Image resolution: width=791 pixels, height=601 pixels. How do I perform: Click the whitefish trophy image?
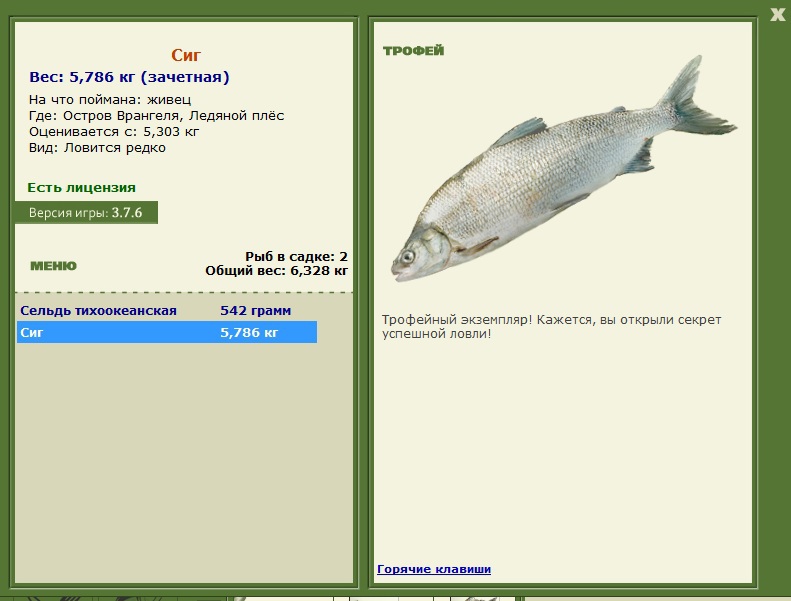click(564, 170)
